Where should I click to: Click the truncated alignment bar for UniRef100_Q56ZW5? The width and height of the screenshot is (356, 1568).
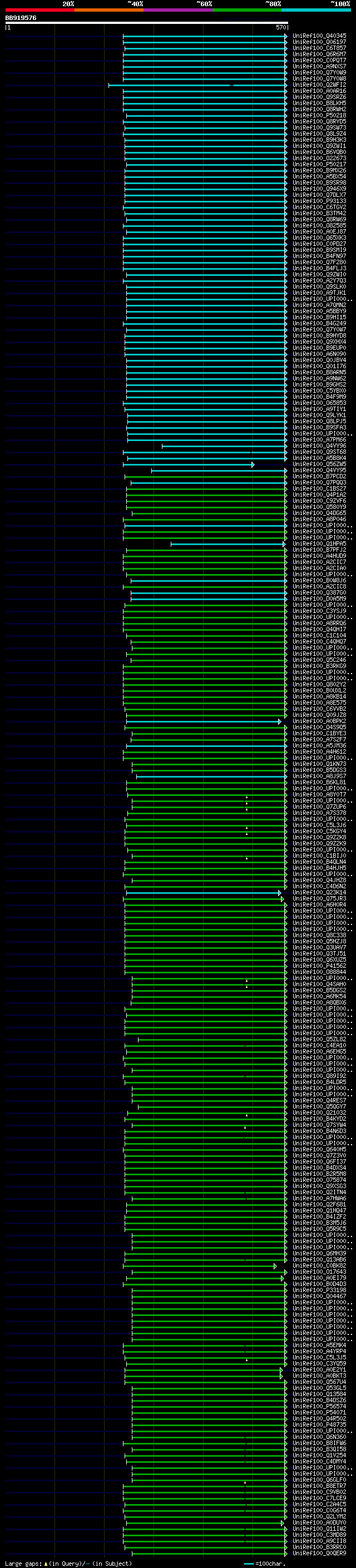tap(189, 464)
